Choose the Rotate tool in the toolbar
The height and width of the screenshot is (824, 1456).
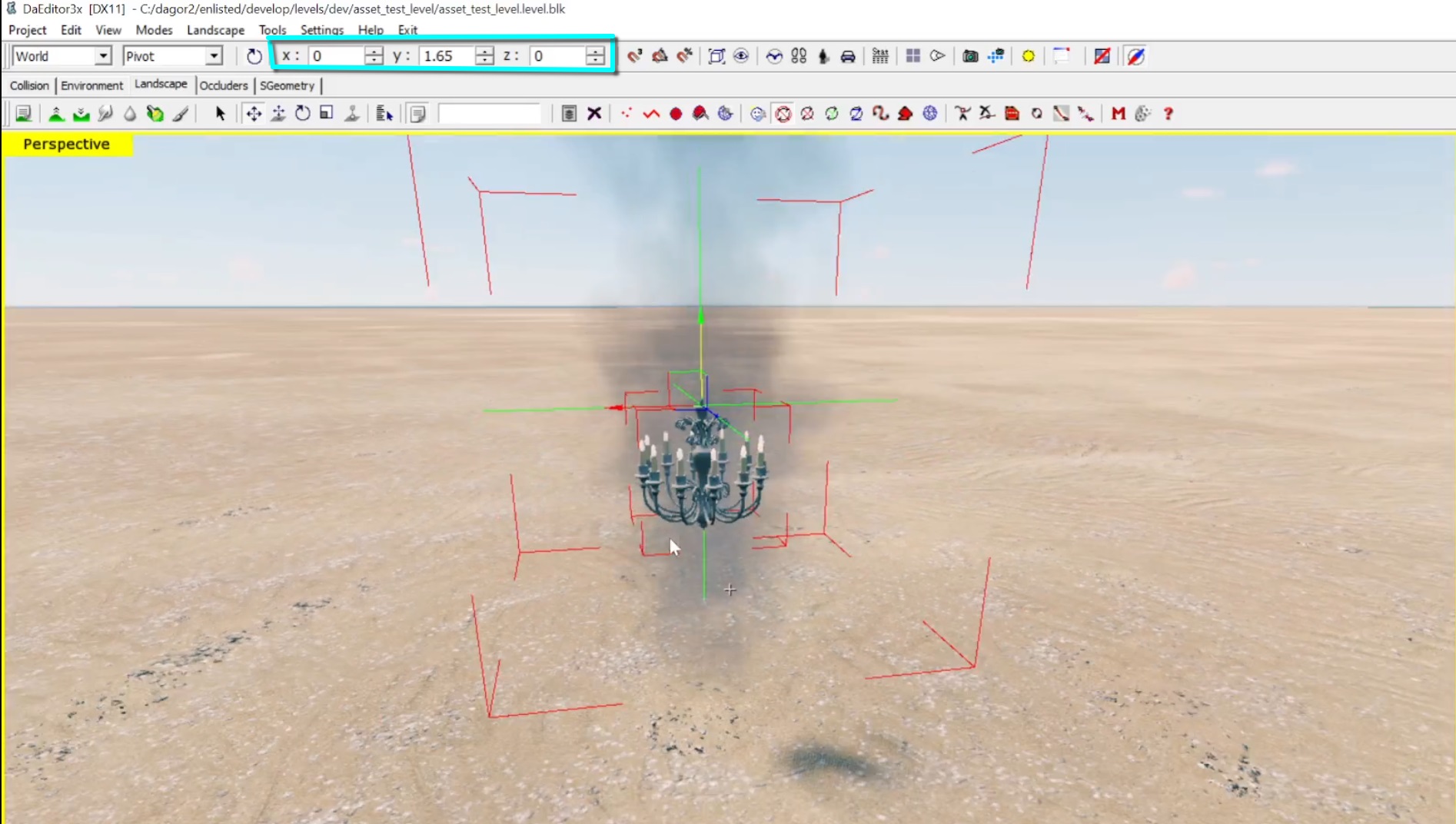tap(302, 114)
